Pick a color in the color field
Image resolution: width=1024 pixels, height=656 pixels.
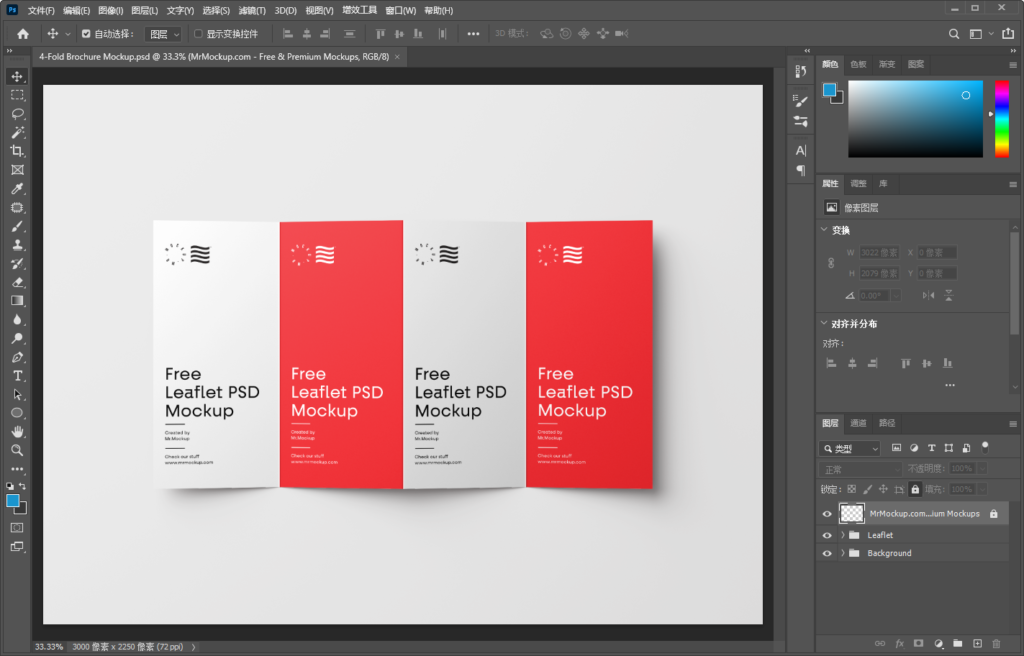(x=915, y=118)
